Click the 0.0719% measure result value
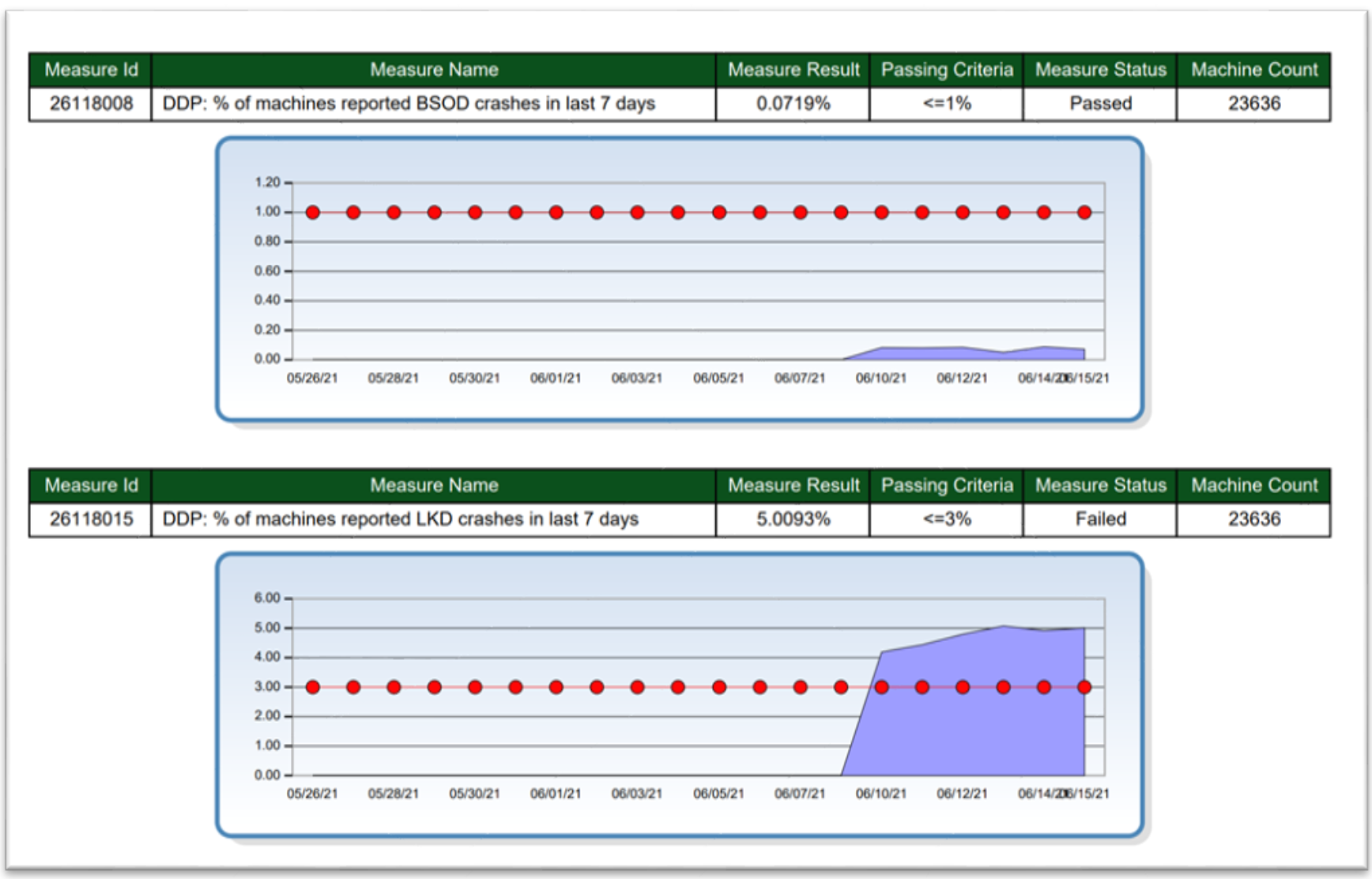This screenshot has width=1372, height=879. (x=794, y=103)
